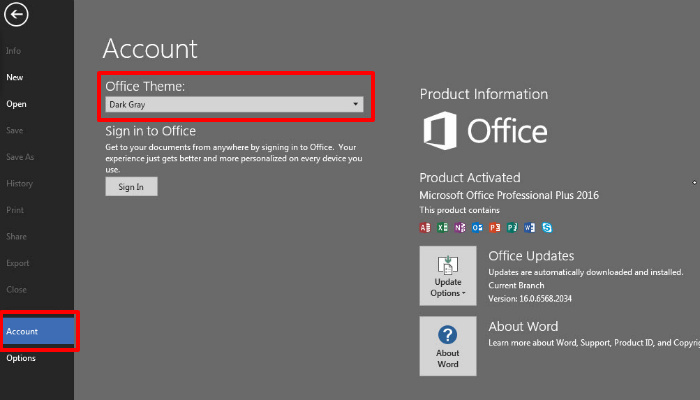Click the Sign In button
The height and width of the screenshot is (400, 700).
(131, 187)
